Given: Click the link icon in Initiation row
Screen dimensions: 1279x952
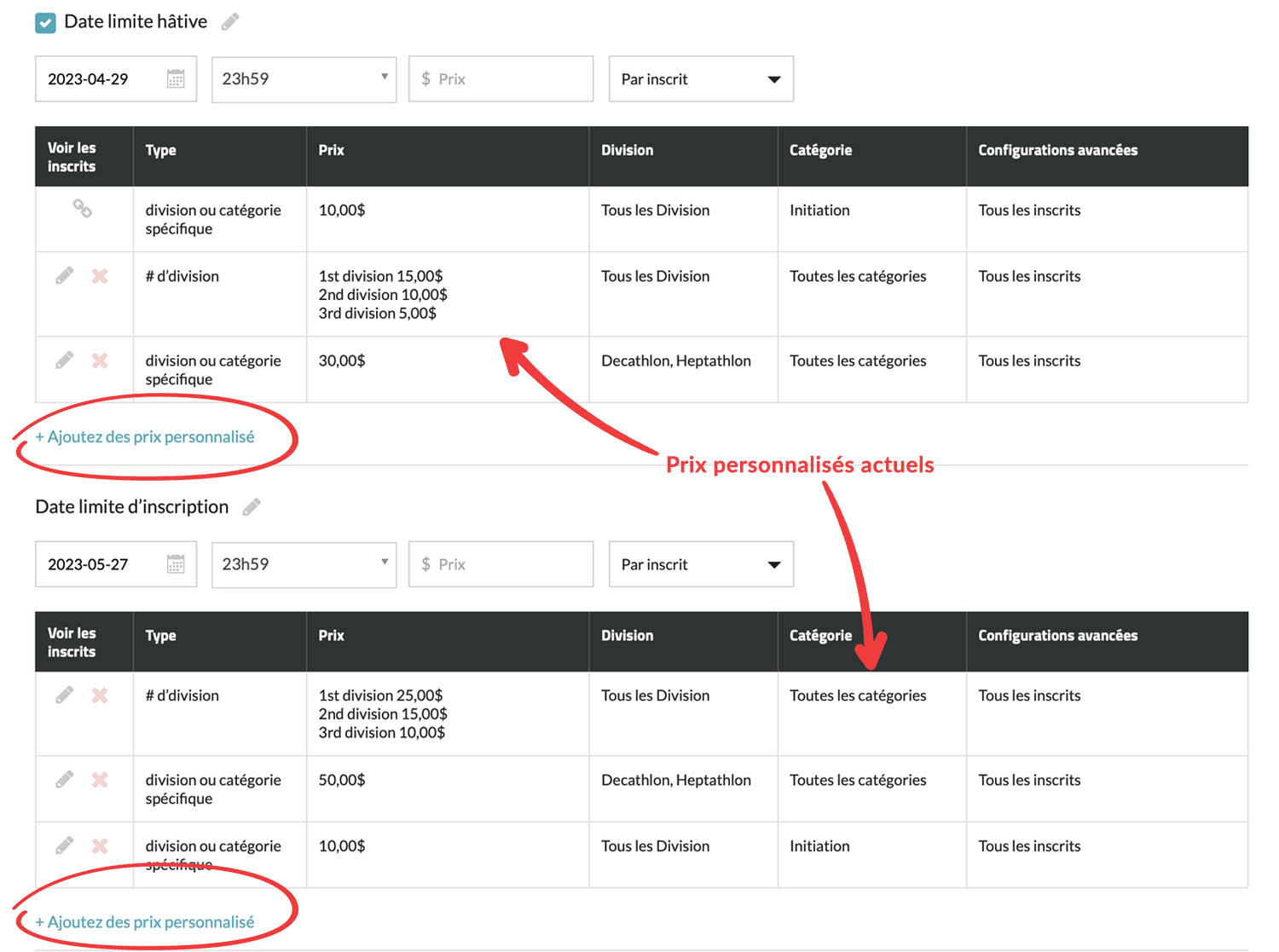Looking at the screenshot, I should tap(82, 209).
